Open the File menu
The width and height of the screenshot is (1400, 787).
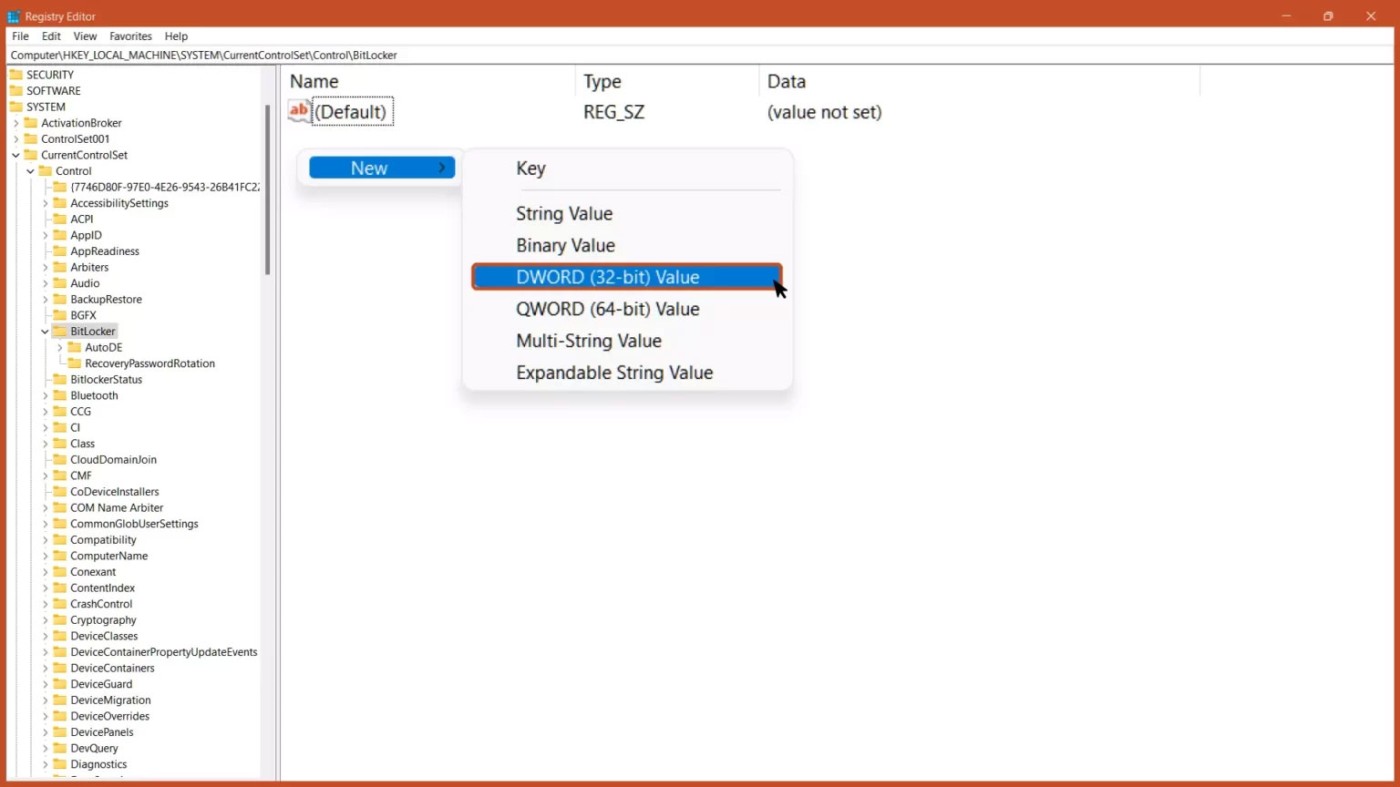[x=20, y=36]
